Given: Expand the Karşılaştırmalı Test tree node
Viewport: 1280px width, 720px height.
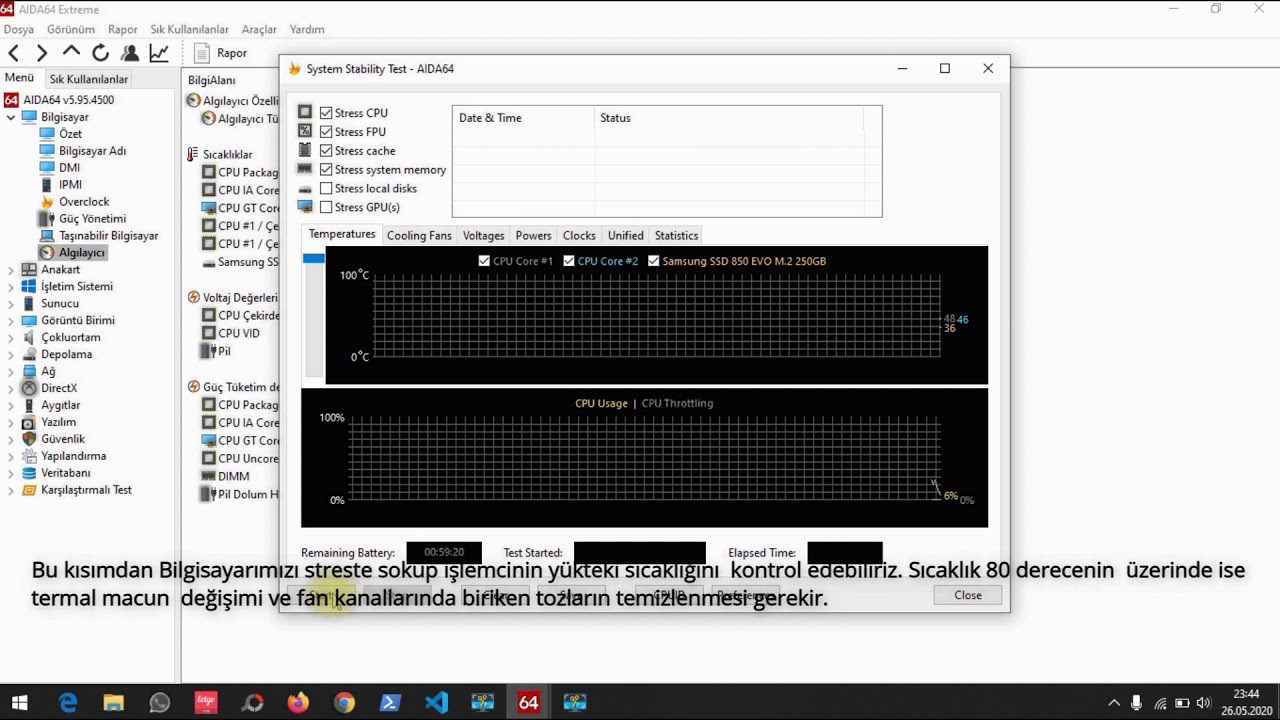Looking at the screenshot, I should pyautogui.click(x=11, y=491).
